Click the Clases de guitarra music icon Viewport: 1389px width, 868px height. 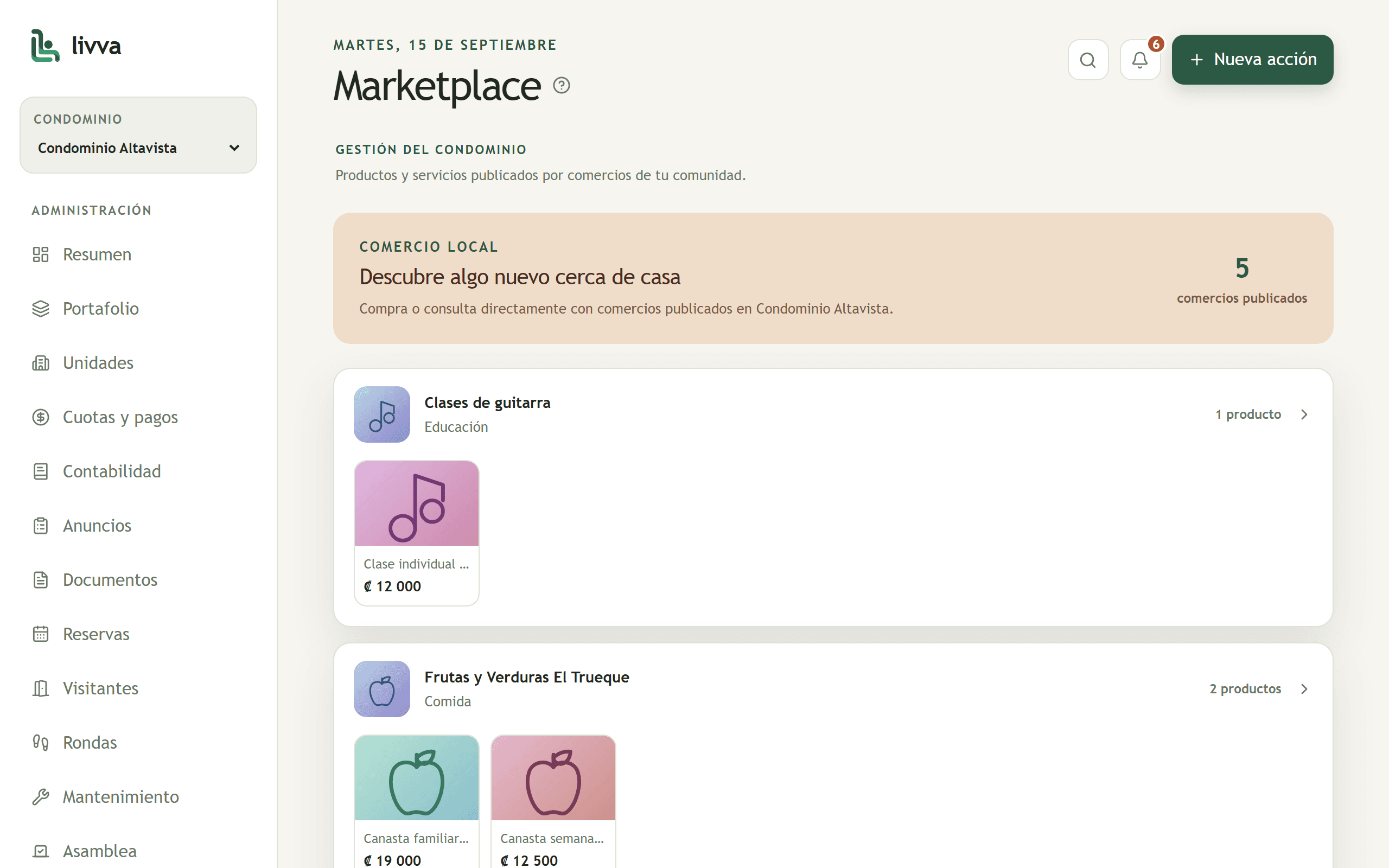coord(381,414)
